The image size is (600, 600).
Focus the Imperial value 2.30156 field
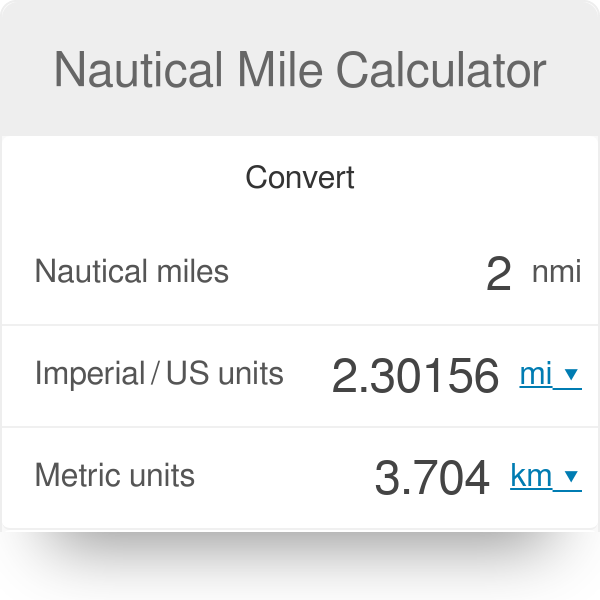415,376
